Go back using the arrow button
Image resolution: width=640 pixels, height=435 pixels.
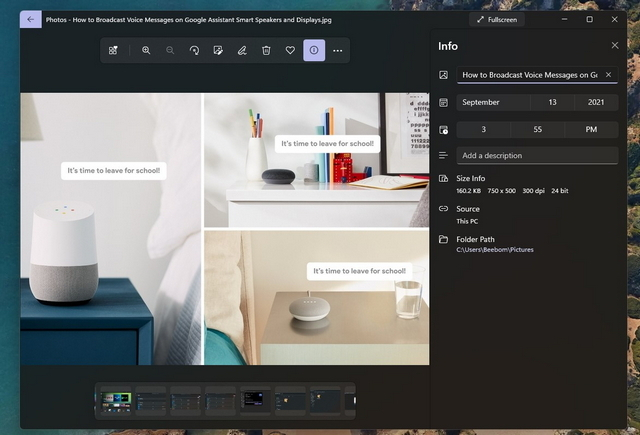click(x=31, y=19)
